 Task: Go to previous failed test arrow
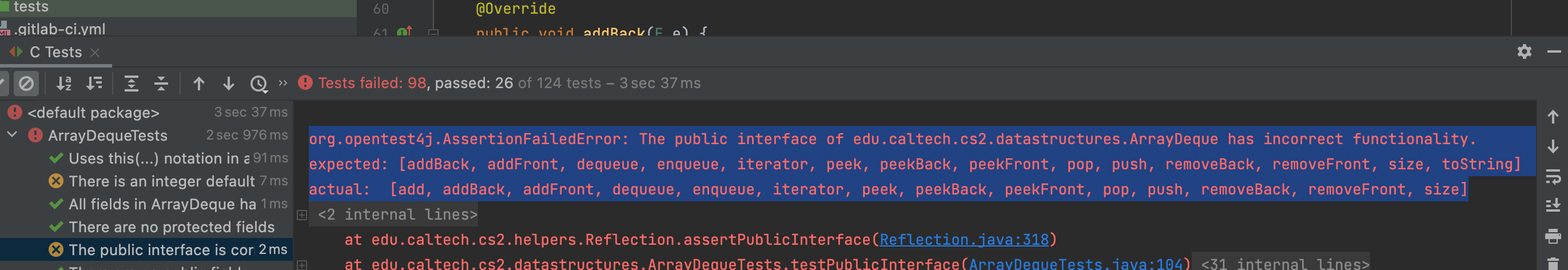tap(198, 84)
